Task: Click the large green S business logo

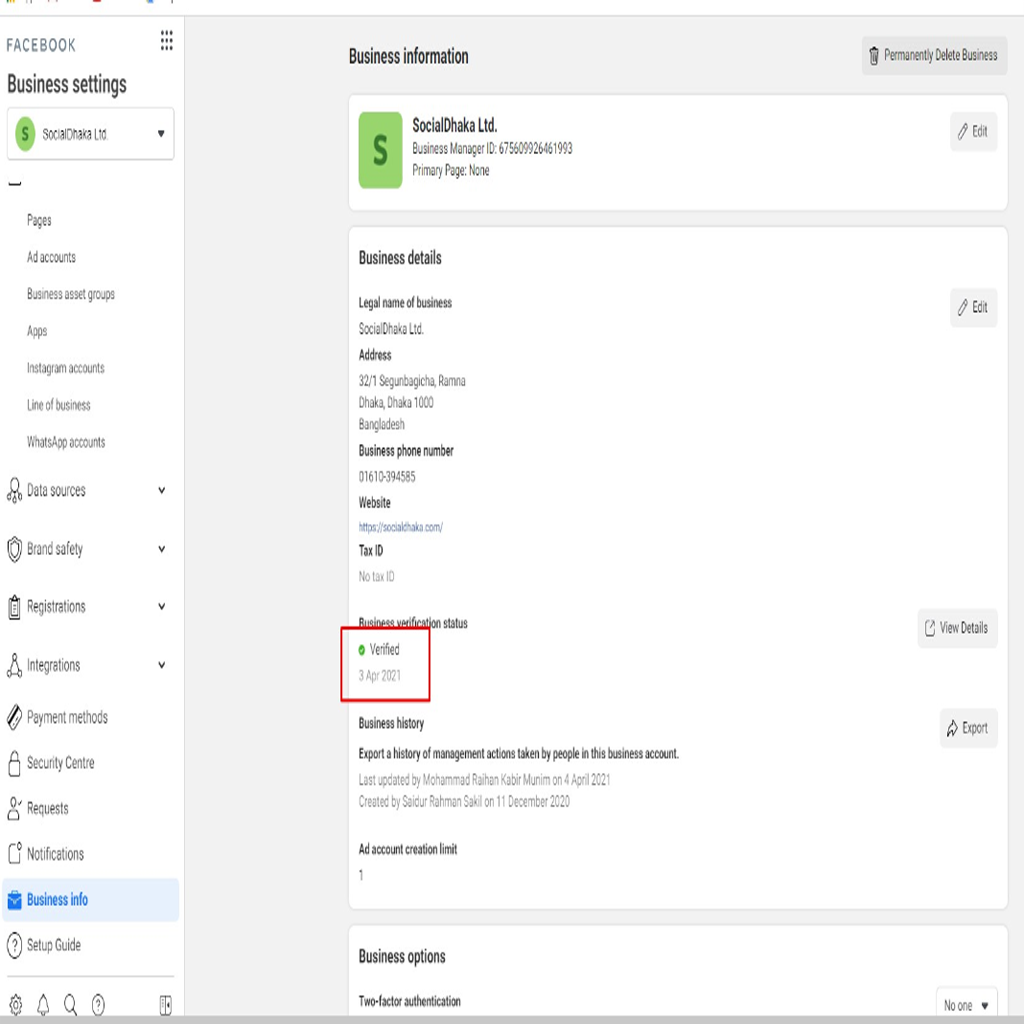Action: (x=380, y=150)
